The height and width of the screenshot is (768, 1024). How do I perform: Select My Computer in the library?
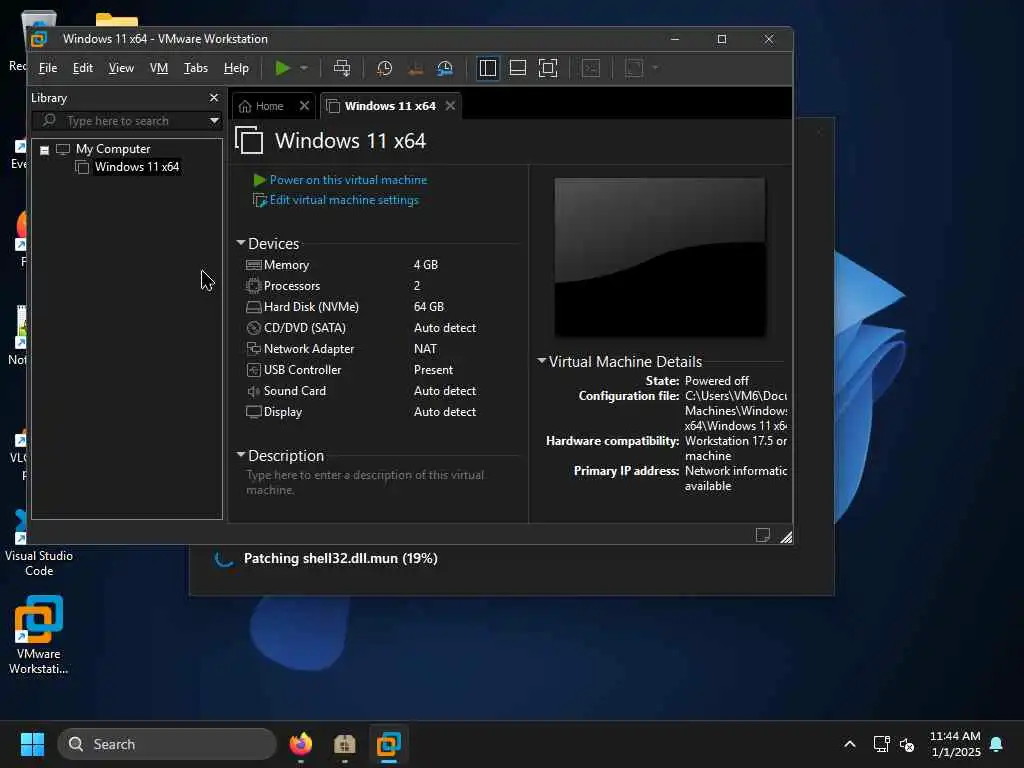(112, 149)
